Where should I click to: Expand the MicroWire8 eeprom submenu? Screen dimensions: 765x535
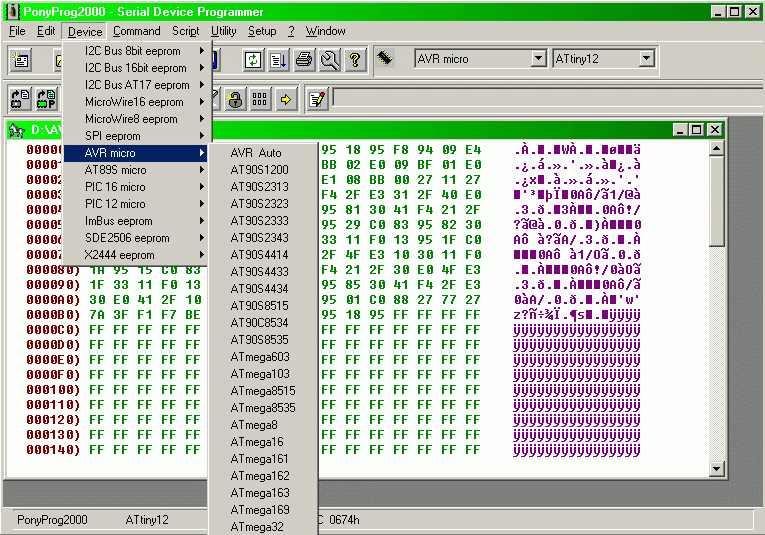pos(137,119)
